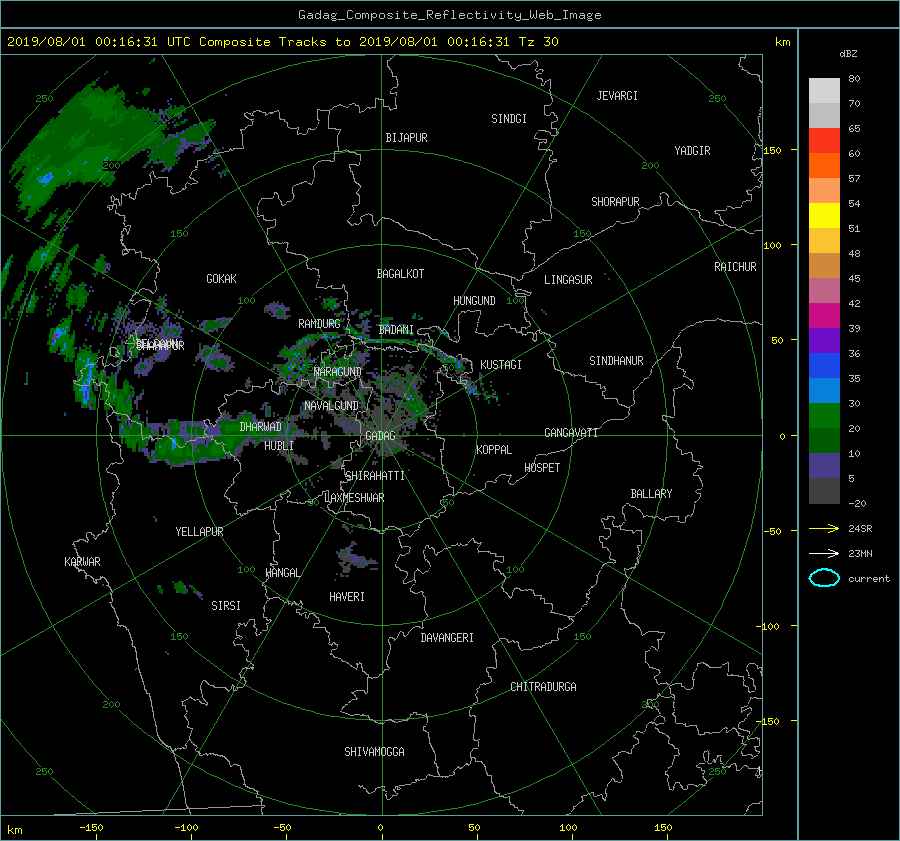Select the CHITRADURGA city label

point(543,687)
